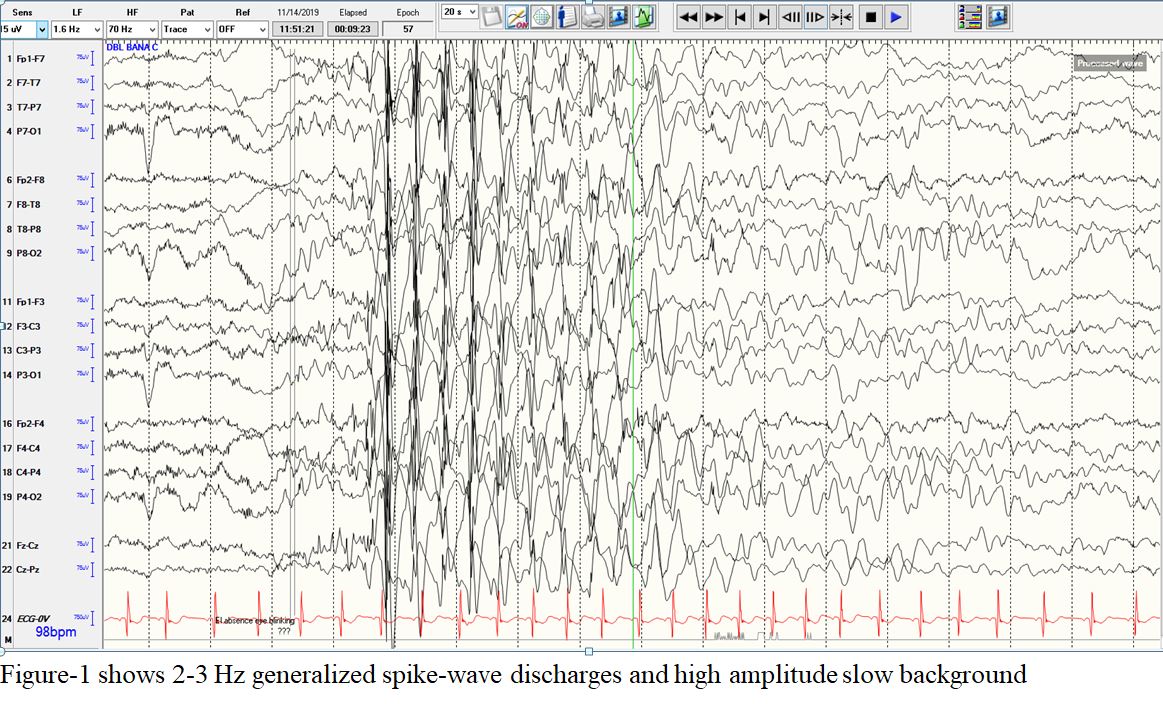Open the electrode head map icon
Screen dimensions: 1163x704
[542, 17]
